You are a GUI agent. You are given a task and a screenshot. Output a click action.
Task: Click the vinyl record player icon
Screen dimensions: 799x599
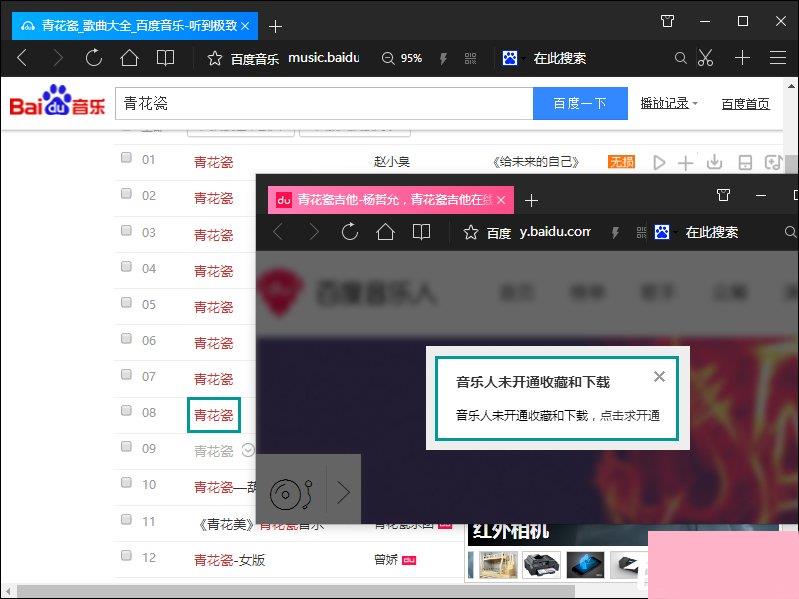291,494
